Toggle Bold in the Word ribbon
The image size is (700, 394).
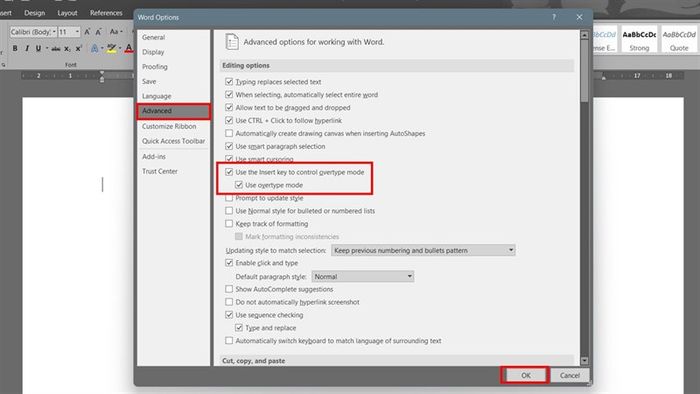point(15,48)
